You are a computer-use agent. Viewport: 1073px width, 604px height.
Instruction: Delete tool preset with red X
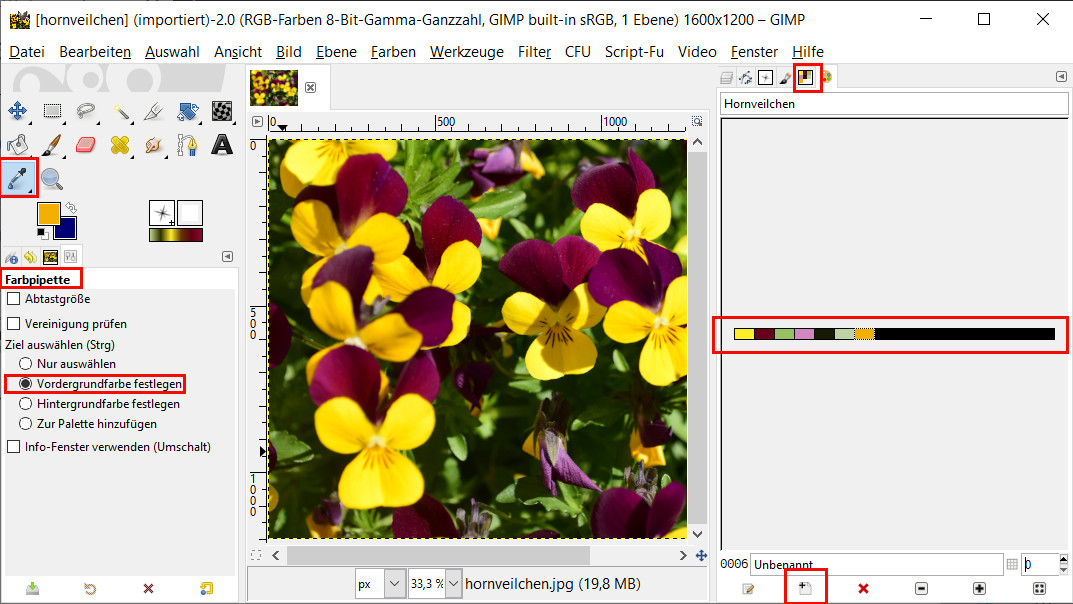148,588
